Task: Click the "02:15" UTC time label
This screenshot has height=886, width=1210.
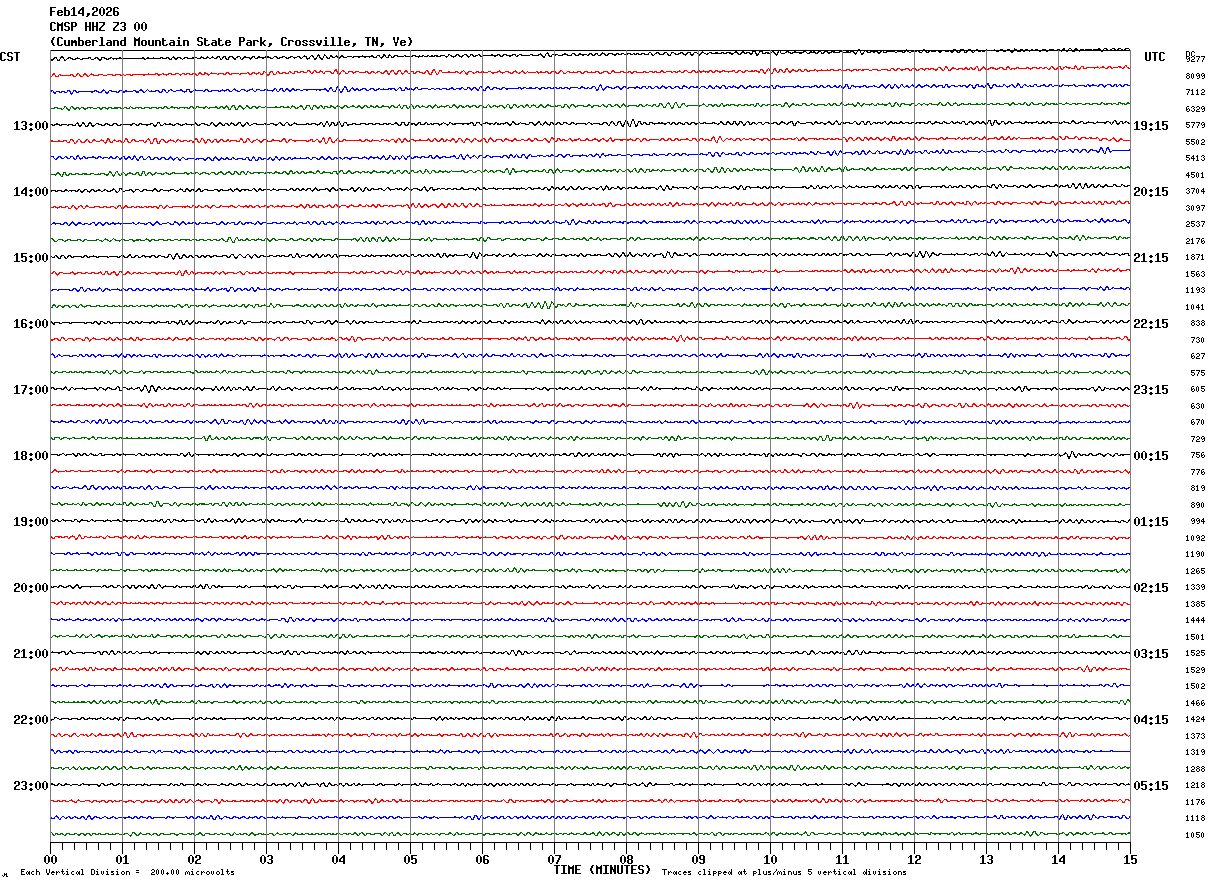Action: coord(1151,588)
